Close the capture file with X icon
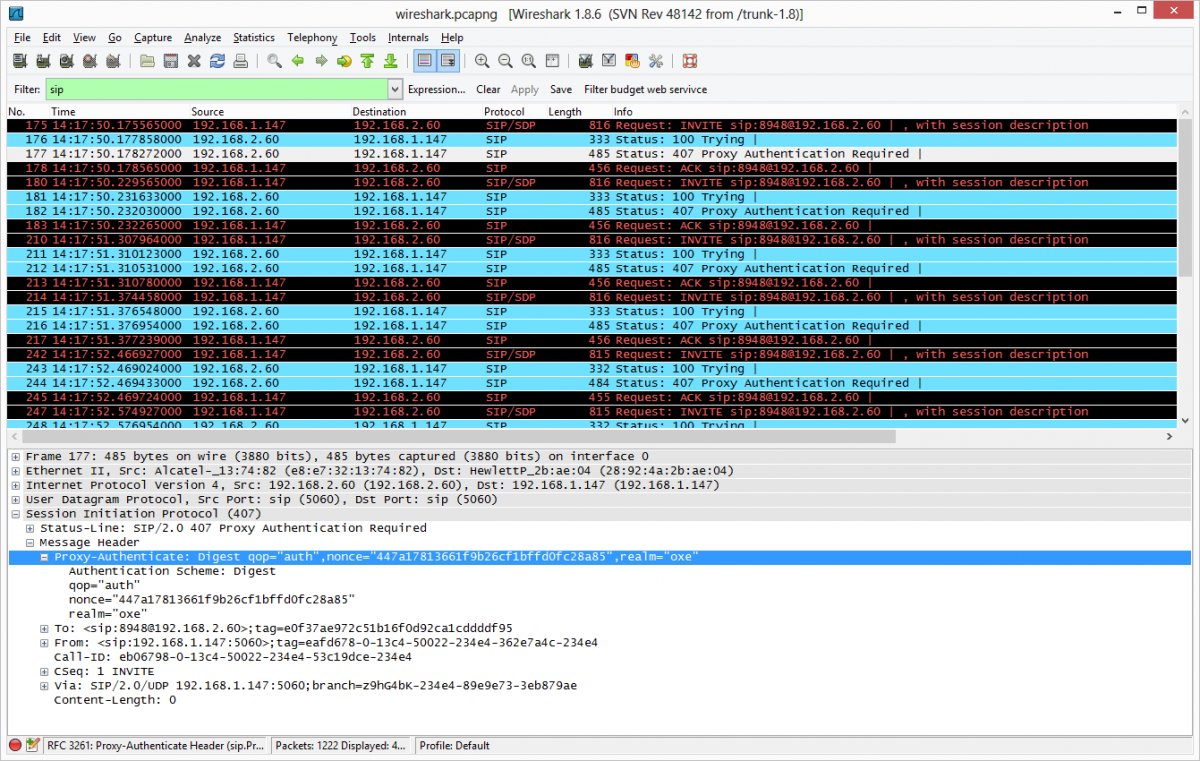Image resolution: width=1200 pixels, height=761 pixels. [x=195, y=61]
